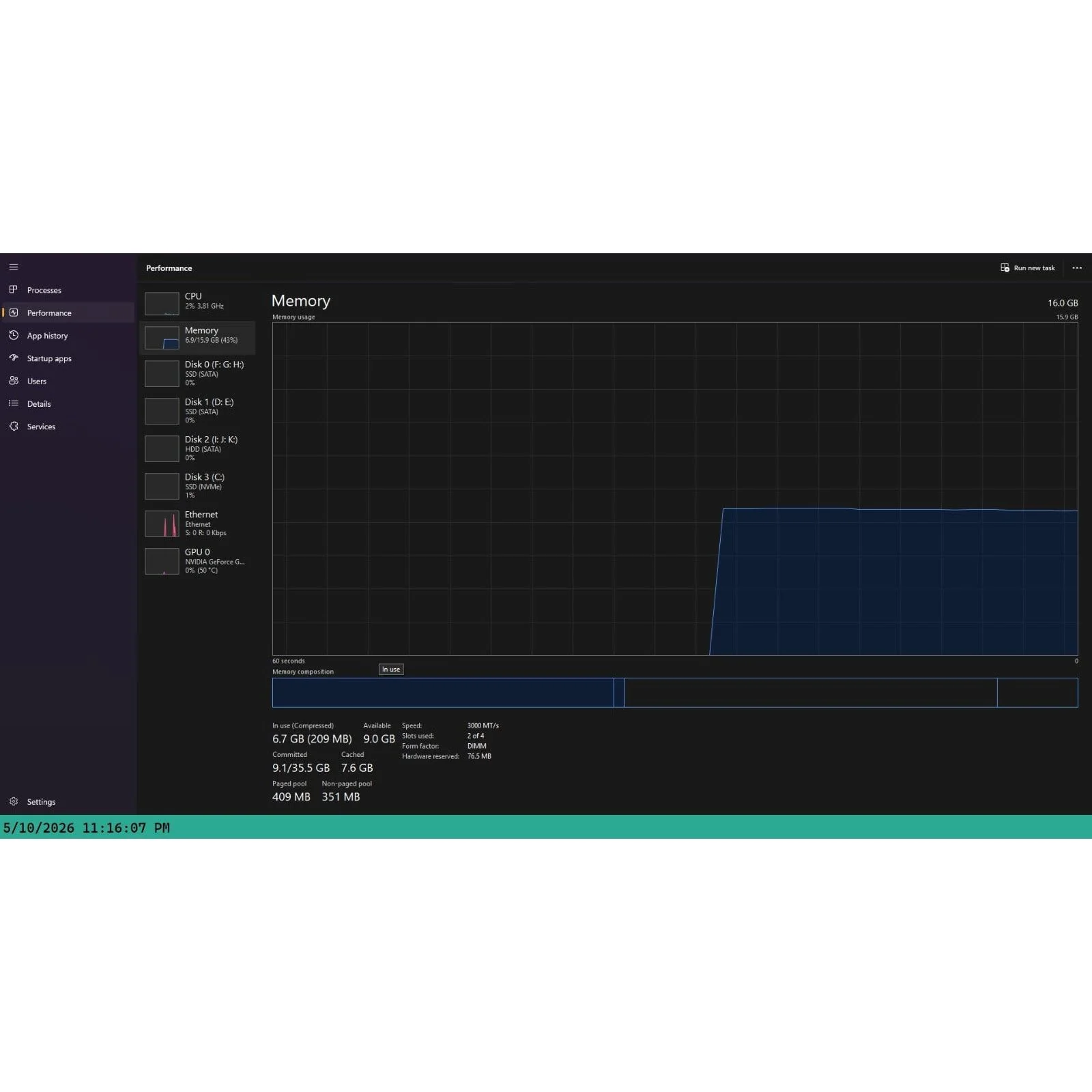Viewport: 1092px width, 1092px height.
Task: Click Run new task button
Action: click(1028, 268)
